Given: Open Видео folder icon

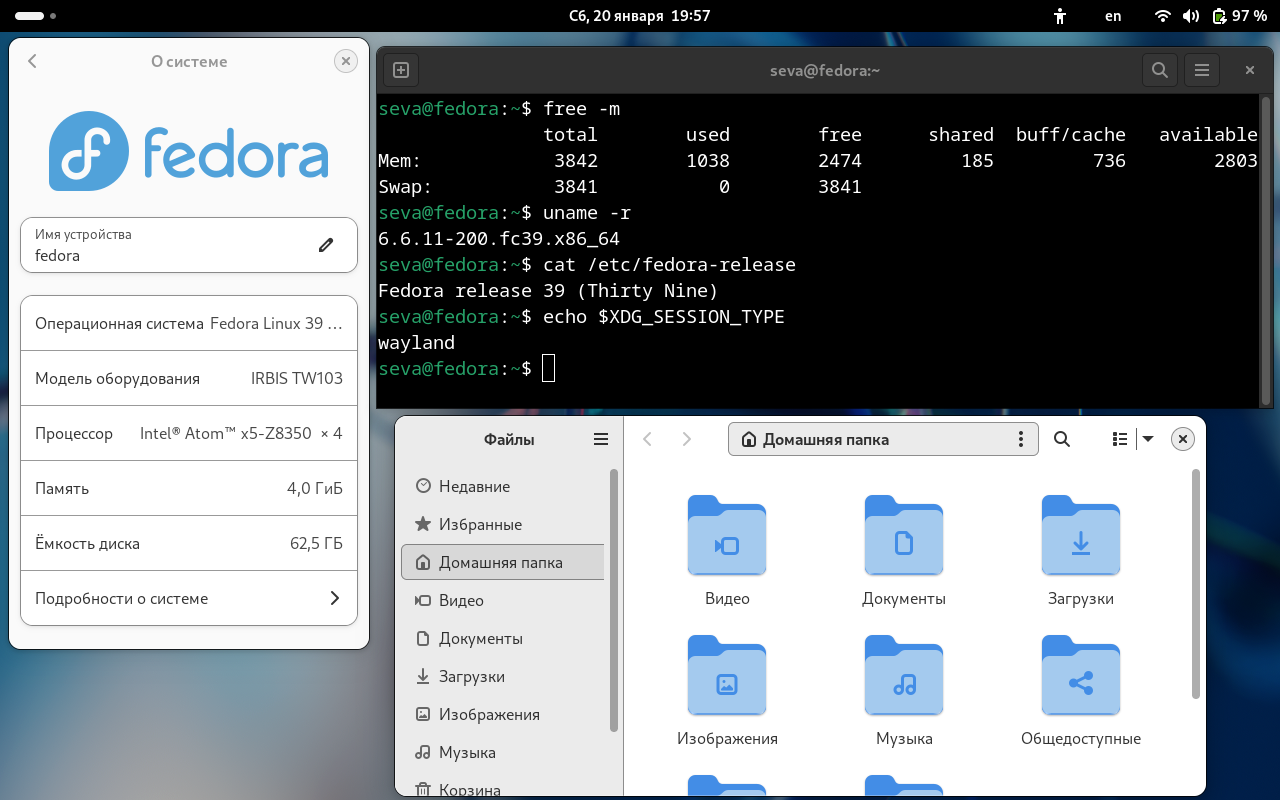Looking at the screenshot, I should click(727, 535).
